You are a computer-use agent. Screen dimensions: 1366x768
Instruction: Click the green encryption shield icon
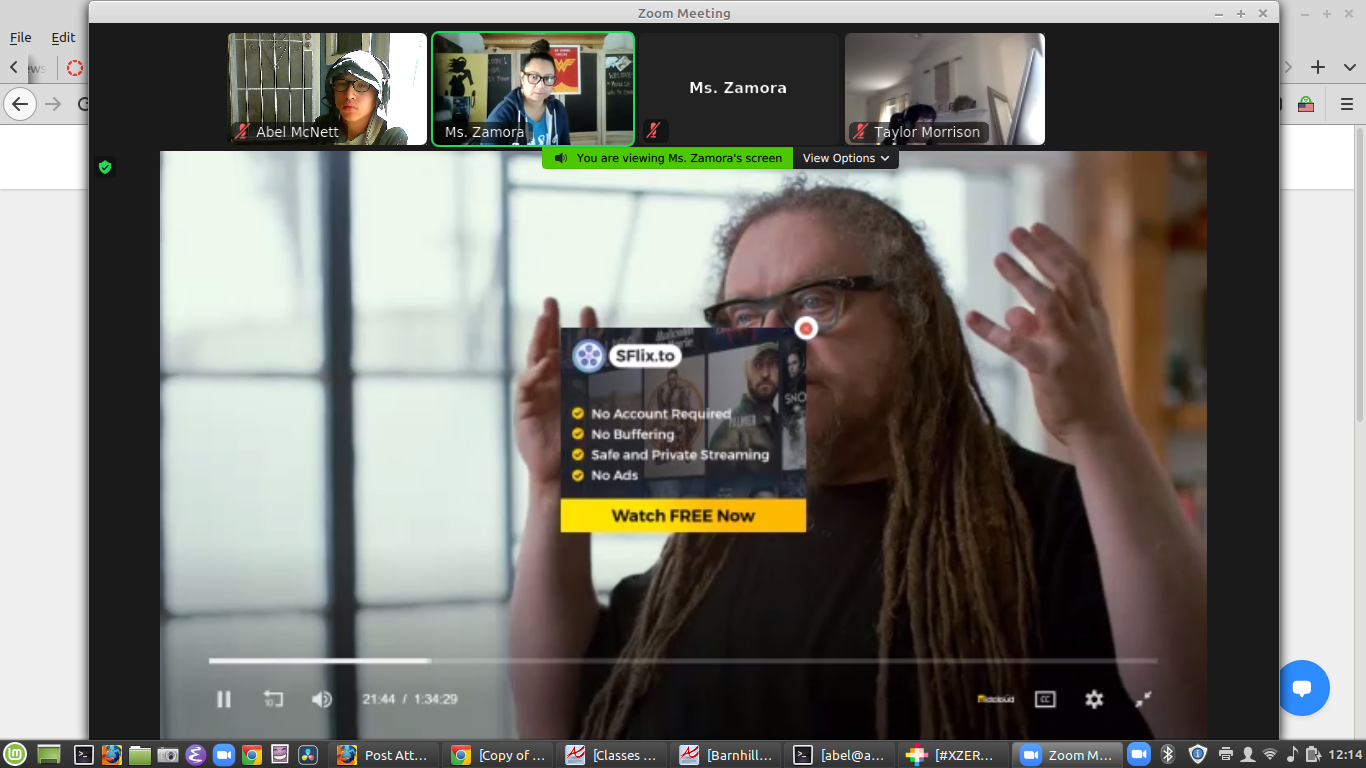104,167
